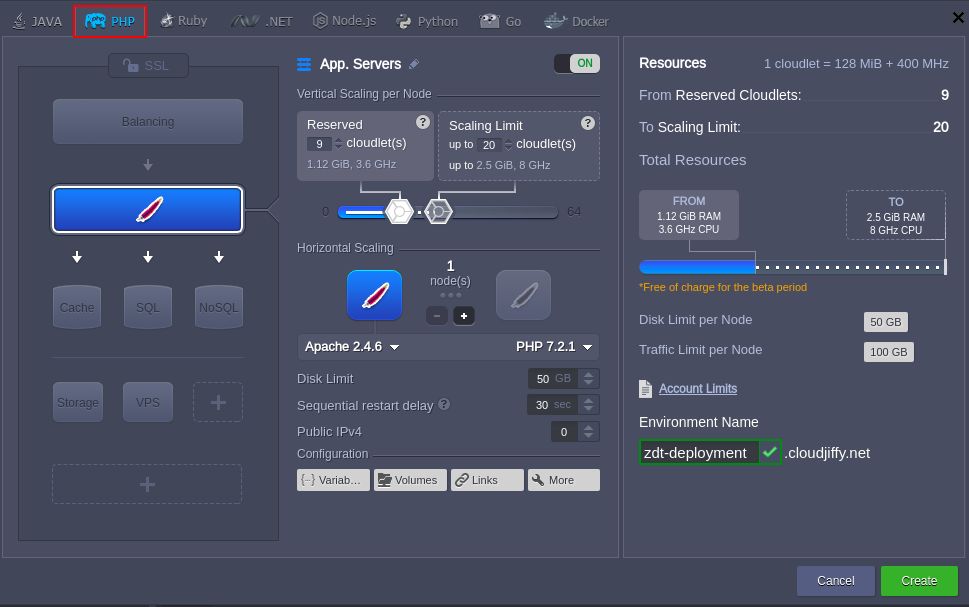969x607 pixels.
Task: Open help for Scaling Limit
Action: (588, 123)
